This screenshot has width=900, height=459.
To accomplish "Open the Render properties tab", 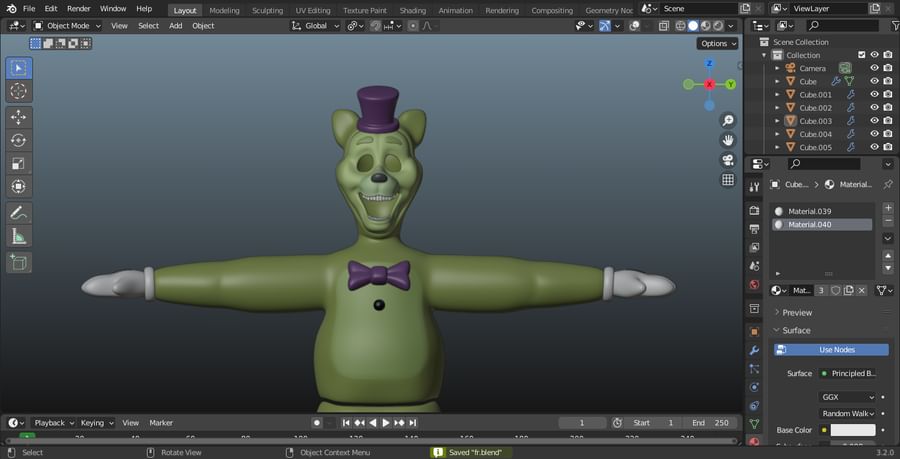I will (x=754, y=211).
